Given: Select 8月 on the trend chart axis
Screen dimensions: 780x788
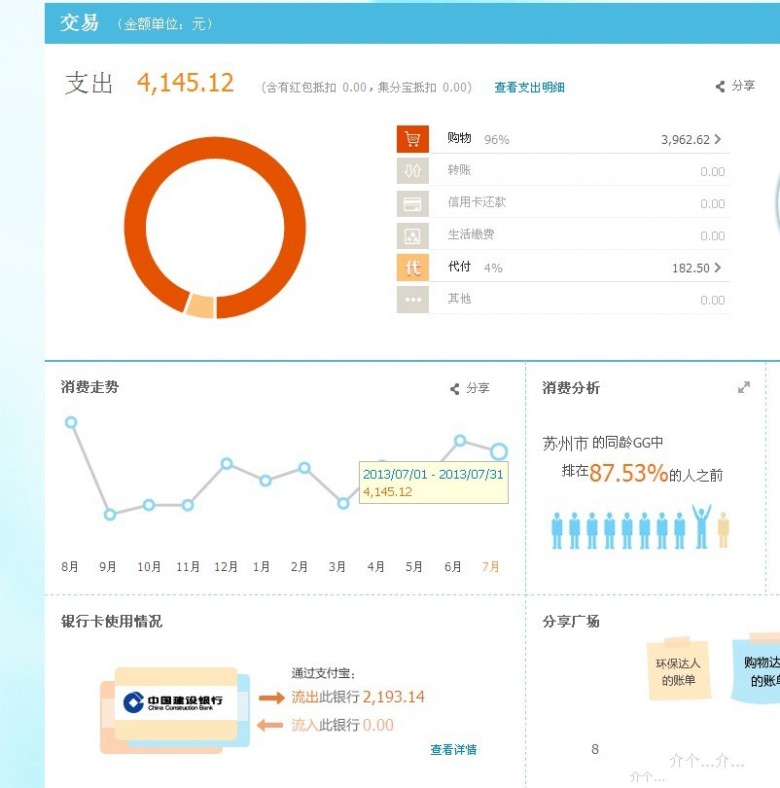Looking at the screenshot, I should pos(70,567).
